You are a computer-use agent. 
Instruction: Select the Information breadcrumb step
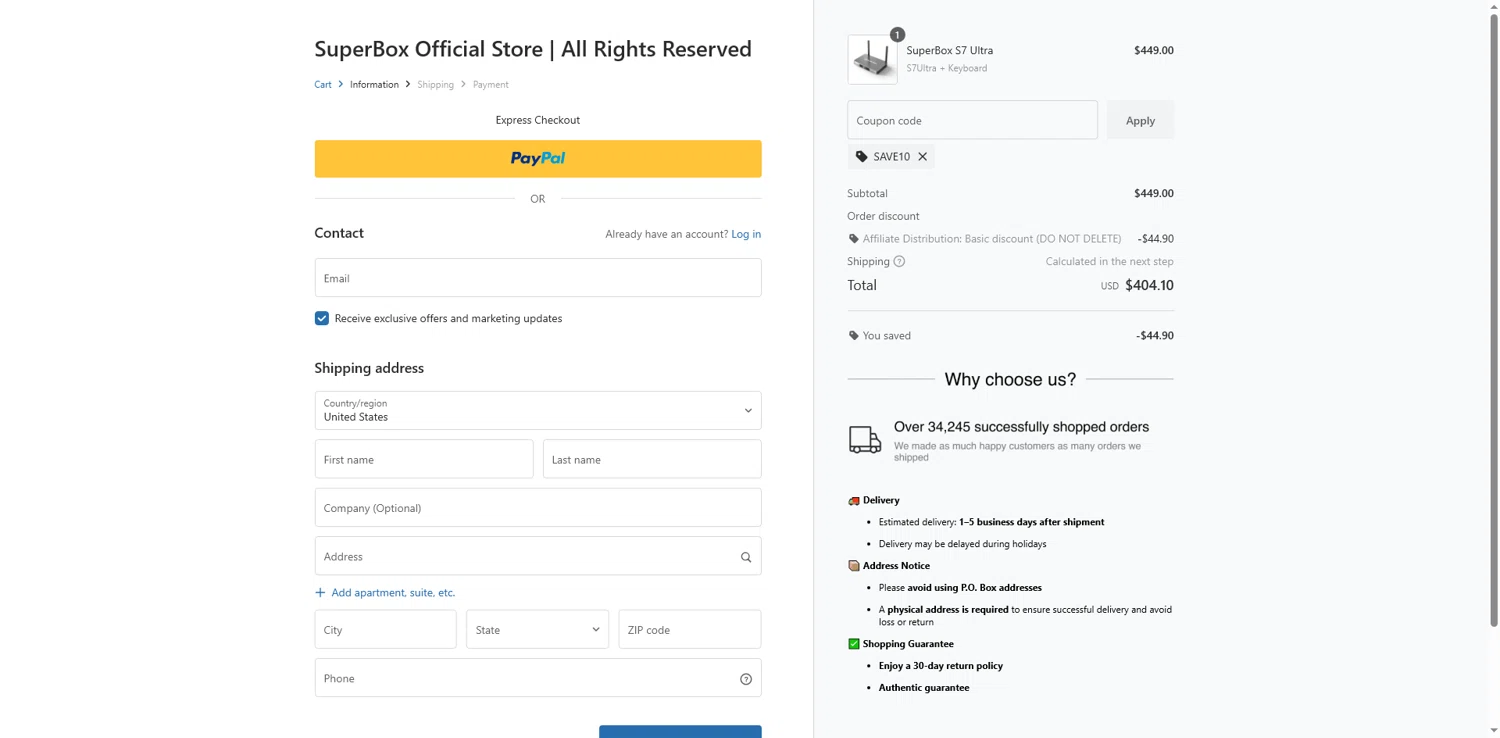click(x=374, y=85)
